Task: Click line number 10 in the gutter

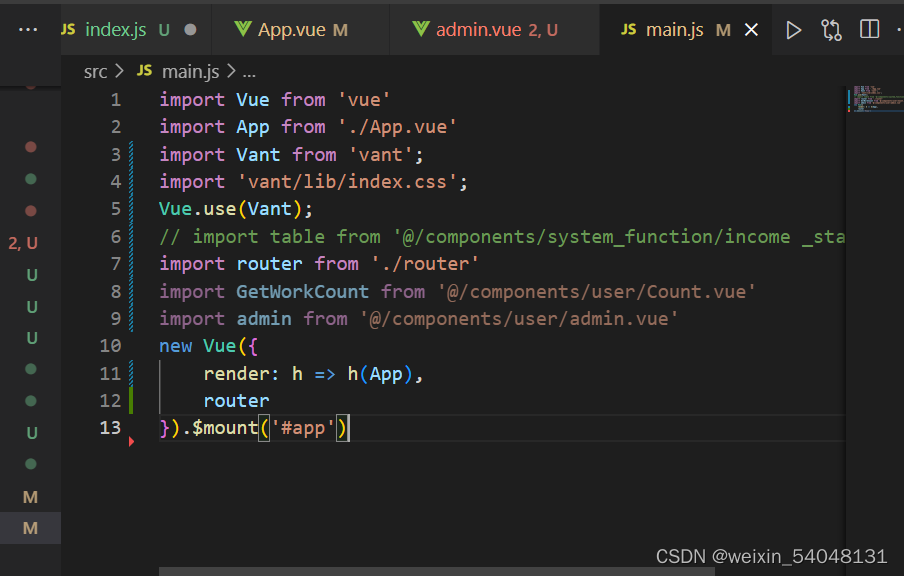Action: point(110,346)
